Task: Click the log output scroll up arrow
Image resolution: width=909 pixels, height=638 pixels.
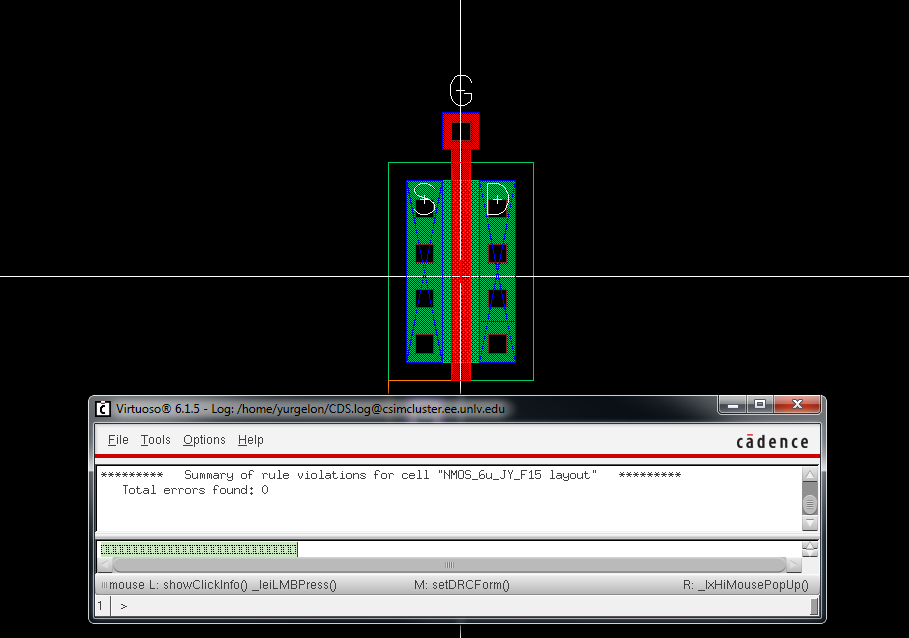Action: tap(810, 476)
